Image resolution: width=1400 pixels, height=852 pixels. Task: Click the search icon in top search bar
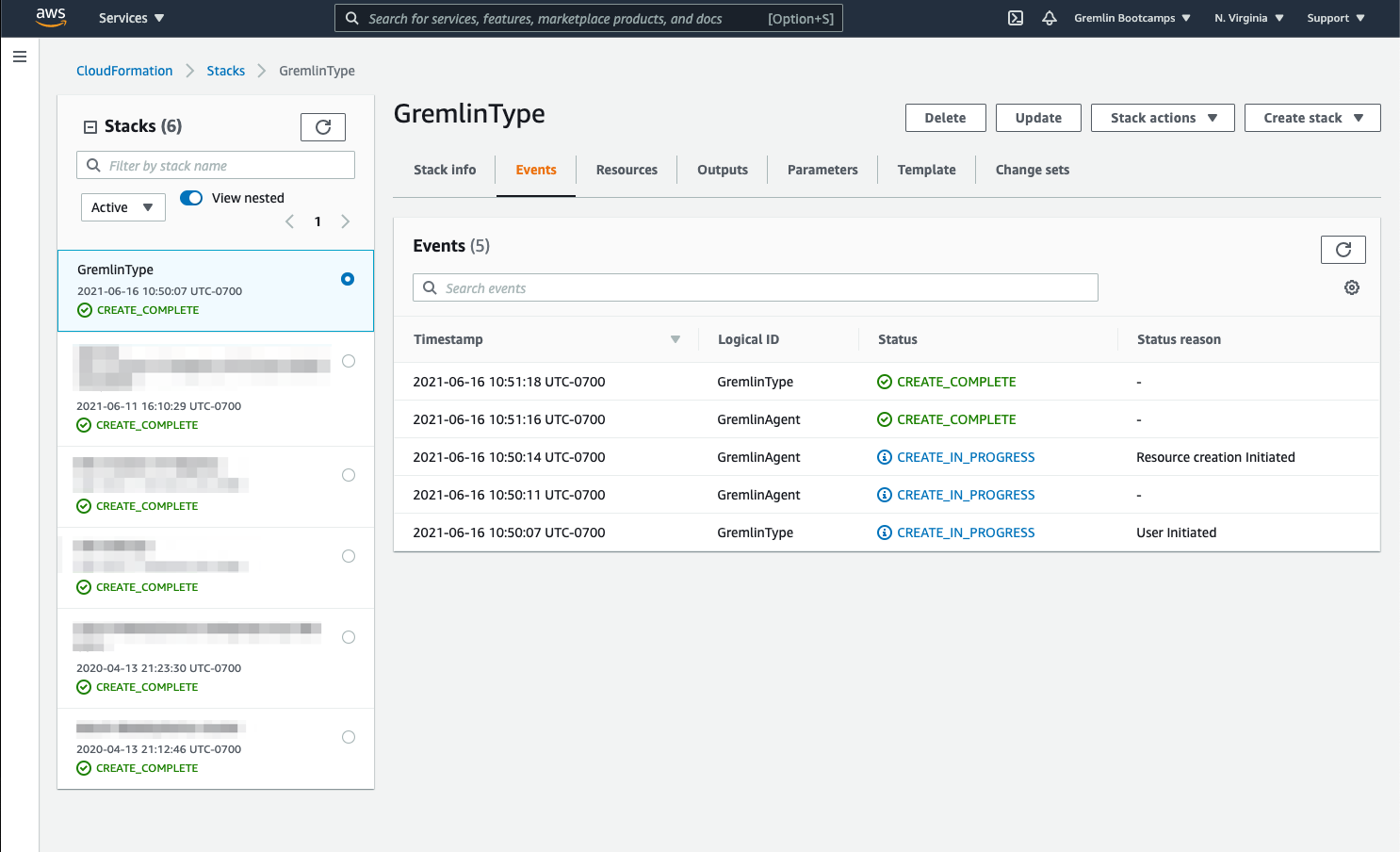pos(351,18)
